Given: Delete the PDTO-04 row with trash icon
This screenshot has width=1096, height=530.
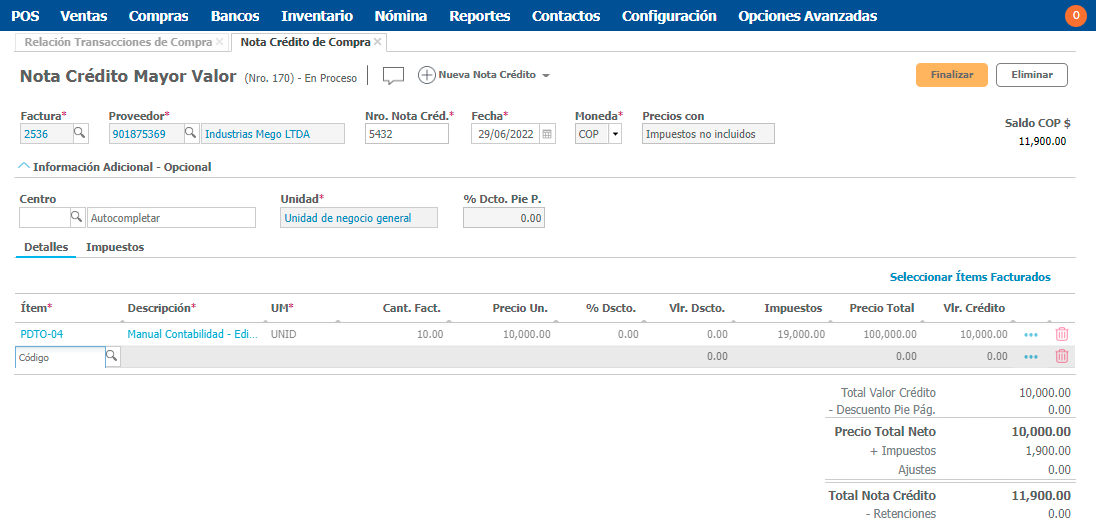Looking at the screenshot, I should (x=1062, y=335).
